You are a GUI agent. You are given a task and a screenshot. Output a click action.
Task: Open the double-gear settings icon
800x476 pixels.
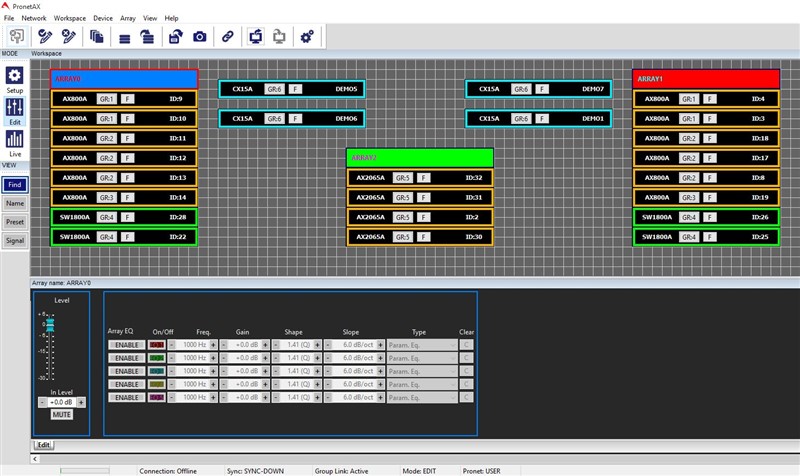[x=307, y=36]
